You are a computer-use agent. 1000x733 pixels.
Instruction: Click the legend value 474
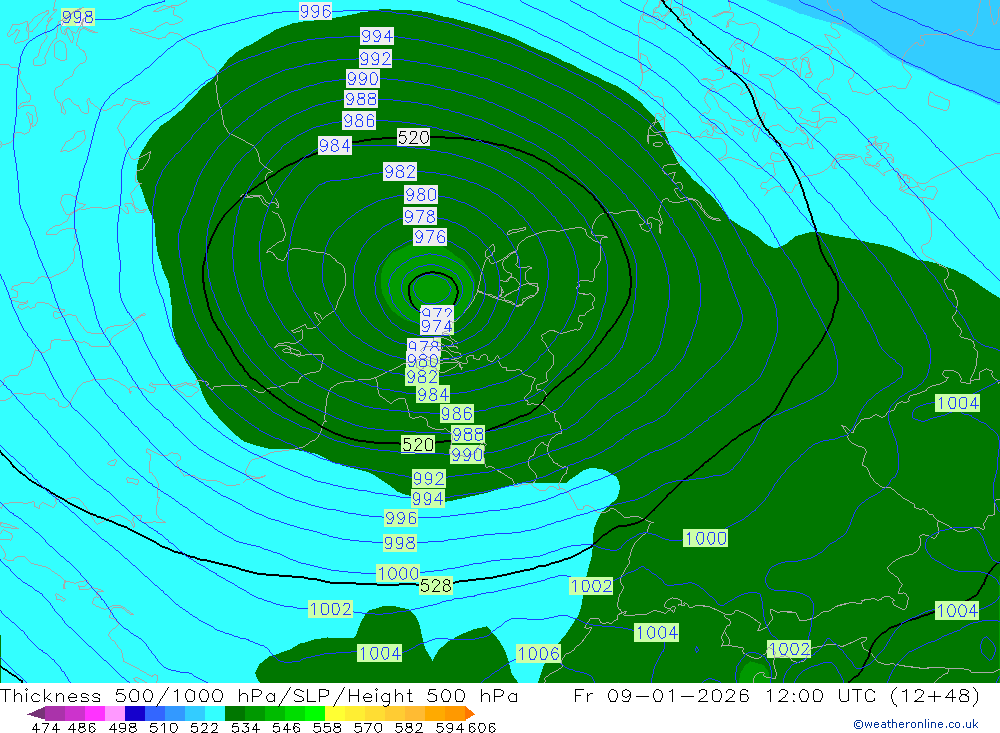[x=45, y=728]
